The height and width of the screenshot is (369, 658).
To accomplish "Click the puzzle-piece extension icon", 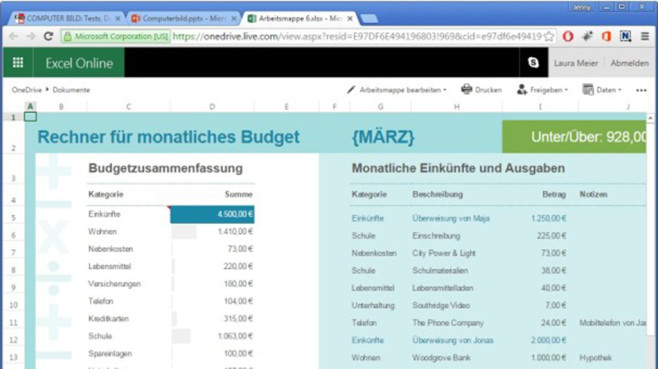I will [x=587, y=37].
